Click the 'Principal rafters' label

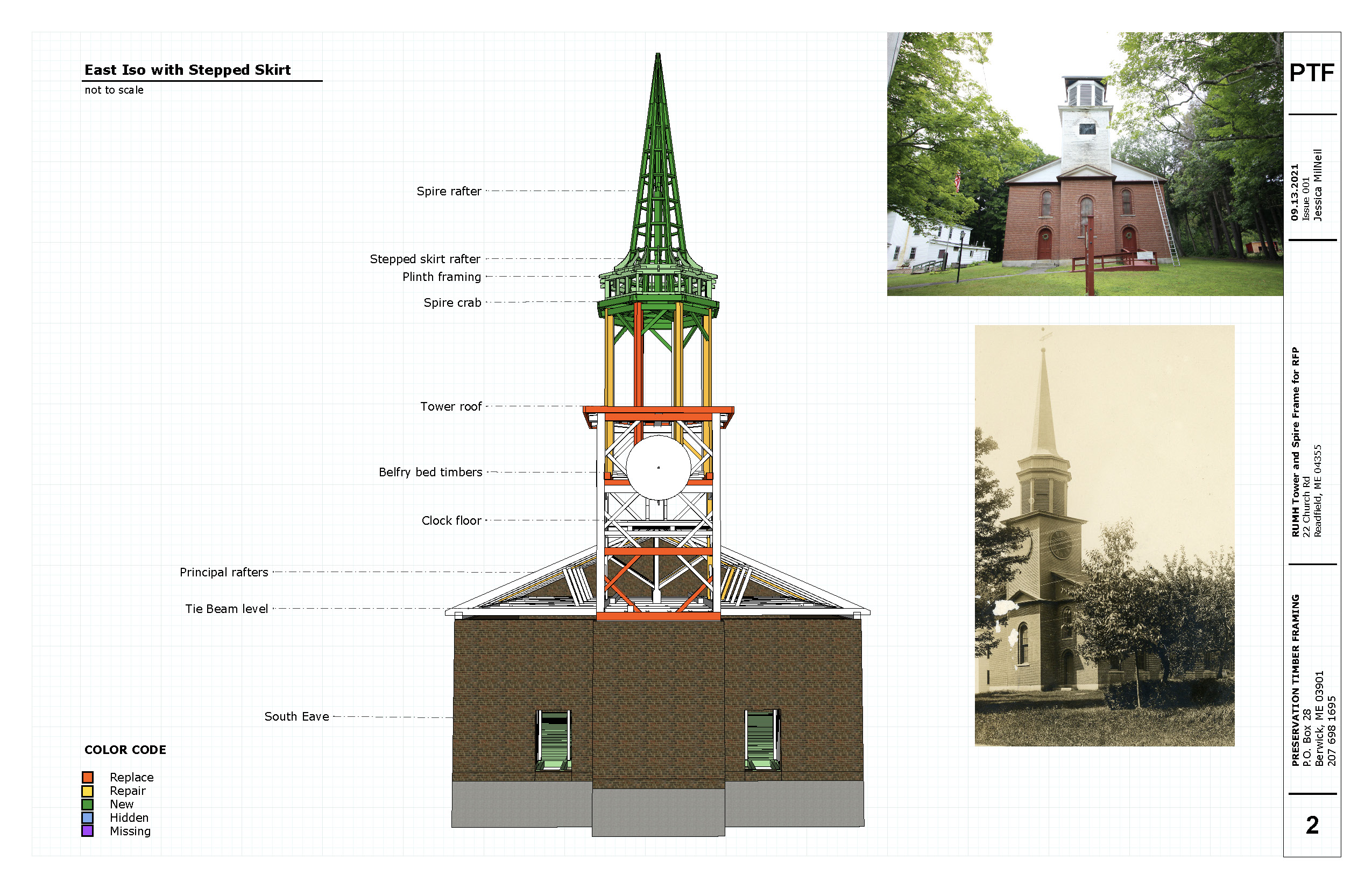tap(224, 573)
